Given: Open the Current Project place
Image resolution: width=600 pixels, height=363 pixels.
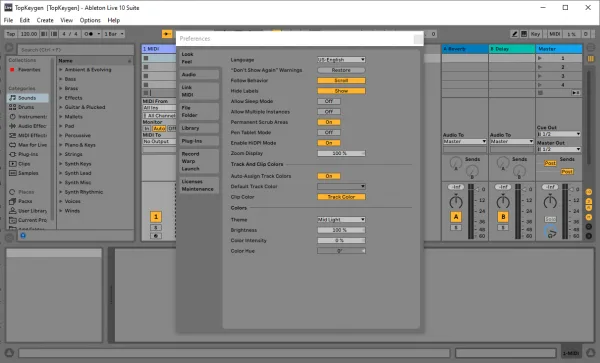Looking at the screenshot, I should 28,220.
